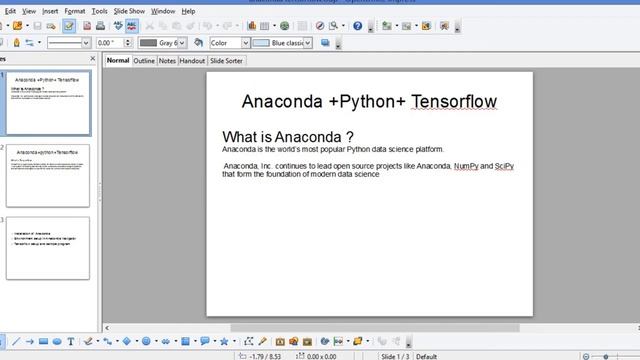Click the Document as E-mail icon
The width and height of the screenshot is (640, 360).
pyautogui.click(x=51, y=26)
